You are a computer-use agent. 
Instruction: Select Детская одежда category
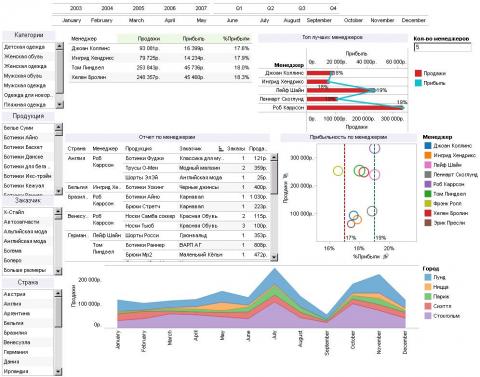tap(28, 47)
